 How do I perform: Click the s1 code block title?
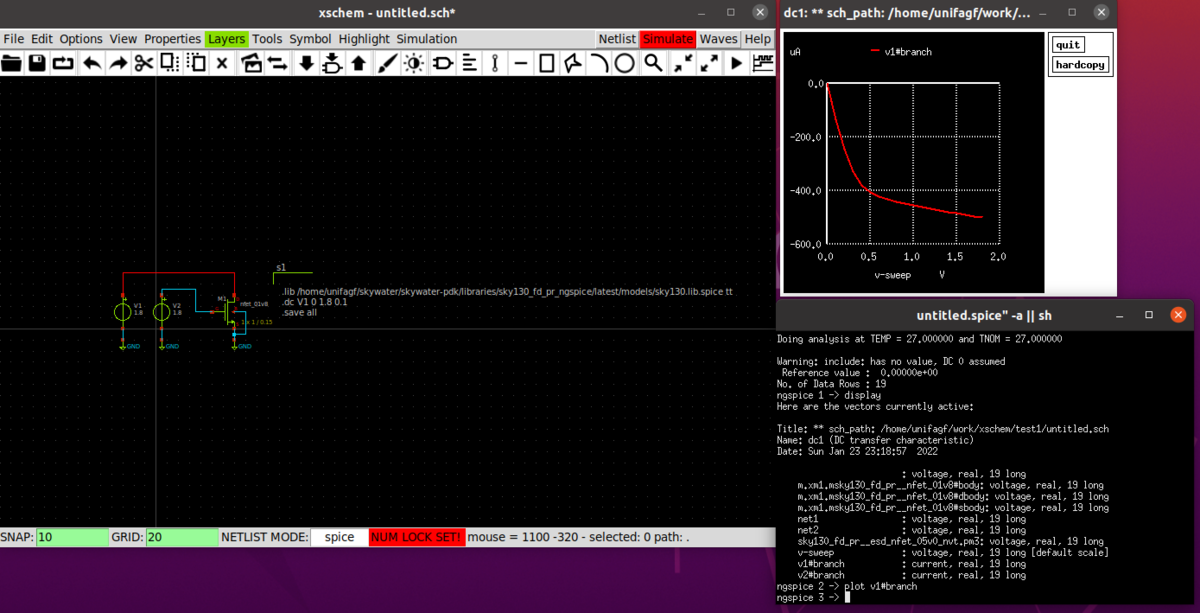(x=280, y=268)
